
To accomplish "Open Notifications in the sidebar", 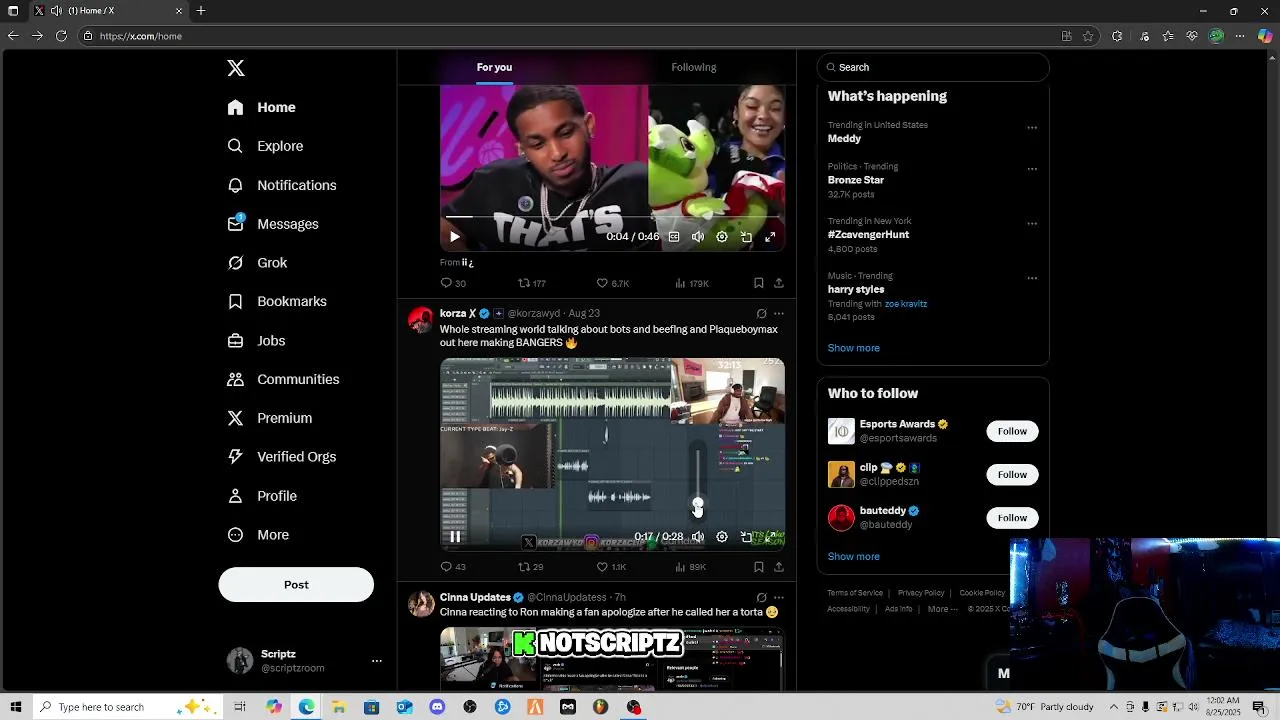I will (x=282, y=185).
